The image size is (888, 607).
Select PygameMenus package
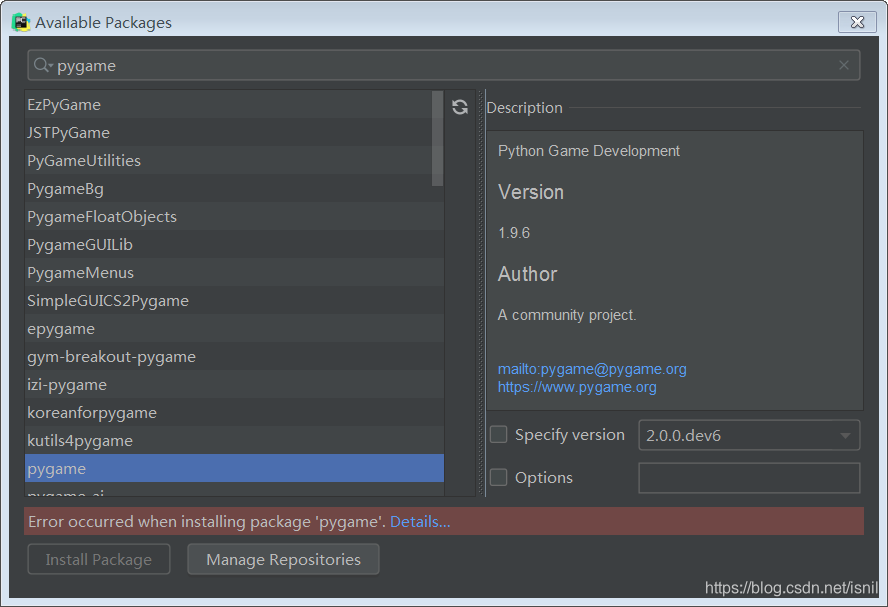[234, 272]
